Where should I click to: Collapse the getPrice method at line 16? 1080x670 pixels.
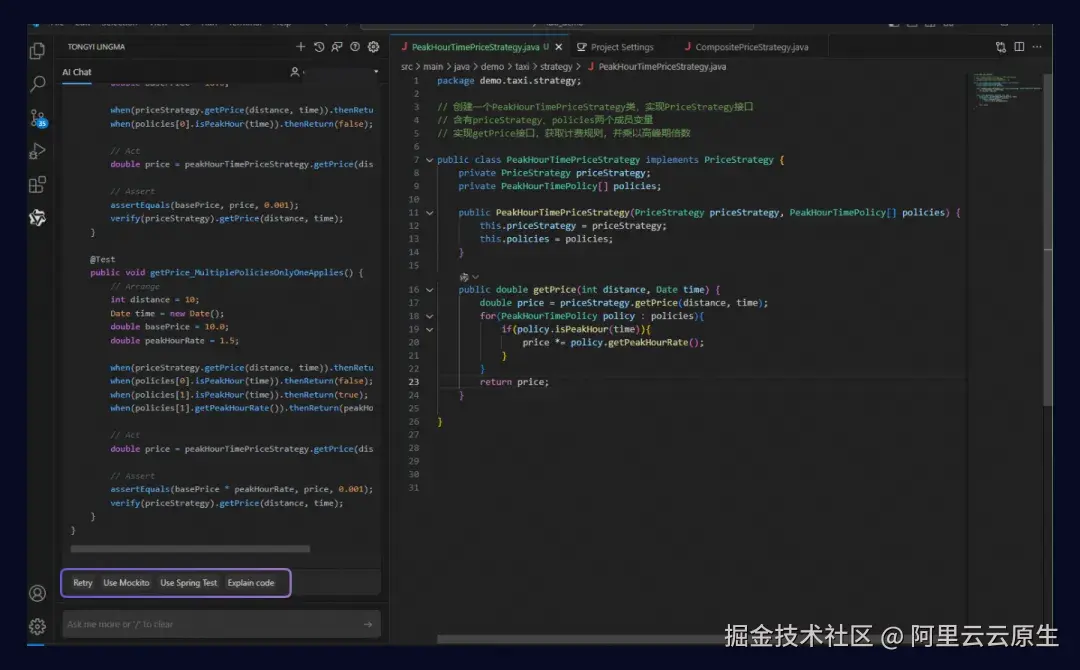430,290
